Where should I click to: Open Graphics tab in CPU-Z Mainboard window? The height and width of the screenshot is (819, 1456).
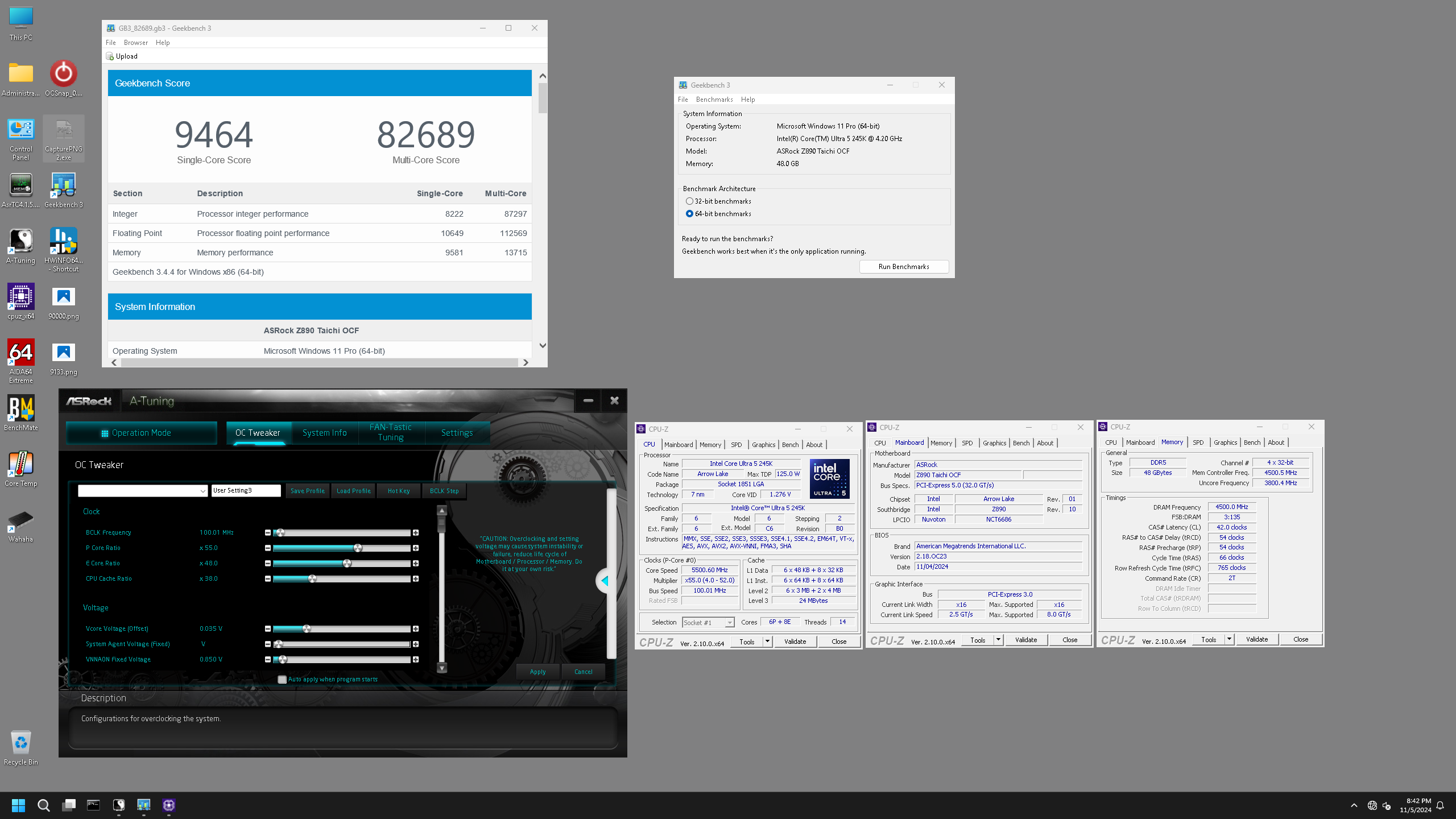(994, 443)
